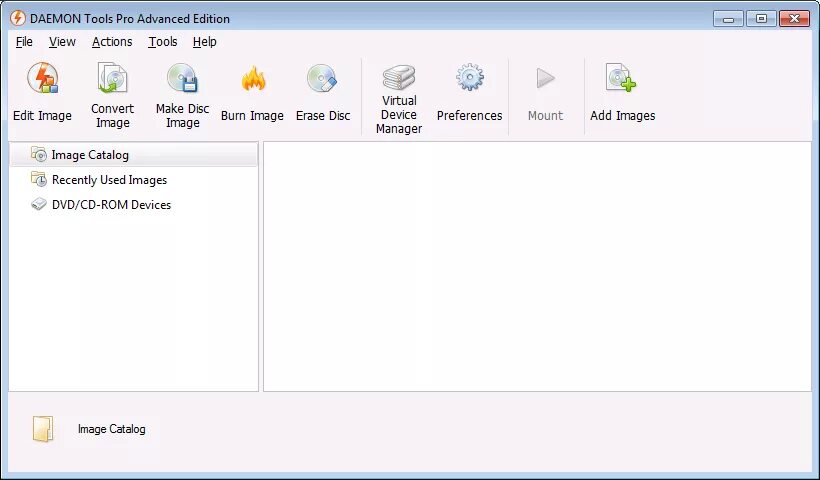Choose the Erase Disc tool
This screenshot has height=480, width=820.
[x=323, y=93]
